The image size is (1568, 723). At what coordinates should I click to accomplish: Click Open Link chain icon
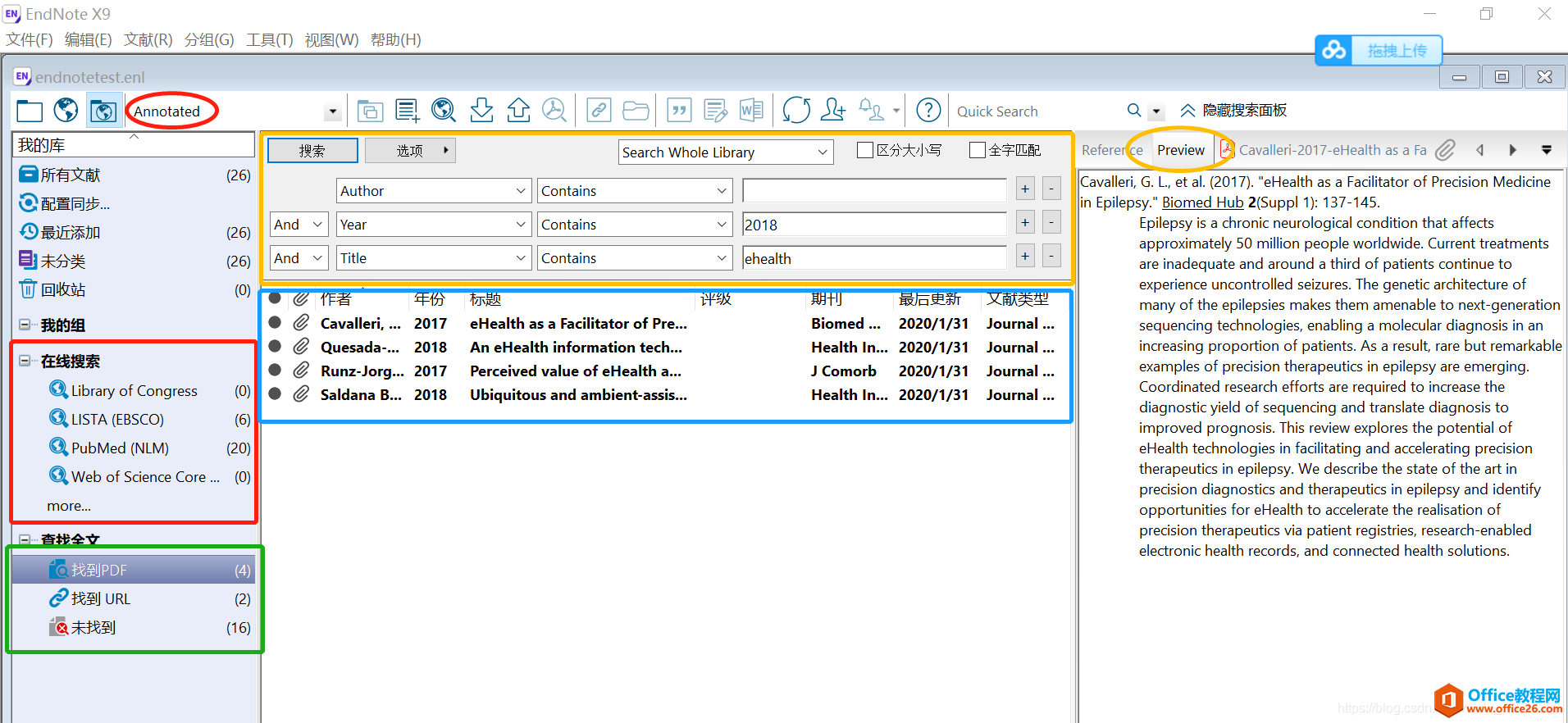[x=599, y=110]
